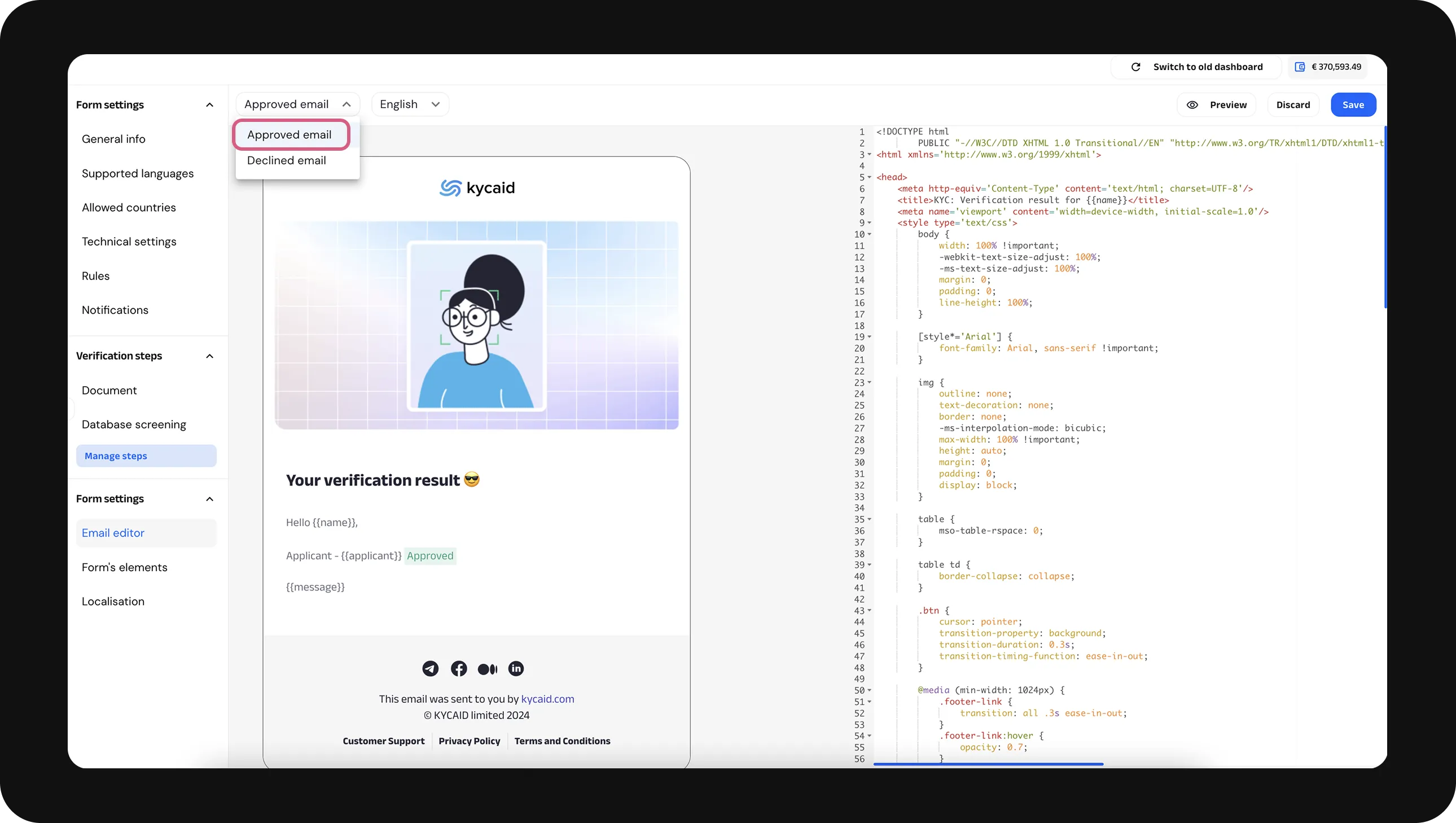Open the Privacy Policy link
The image size is (1456, 823).
pos(469,741)
